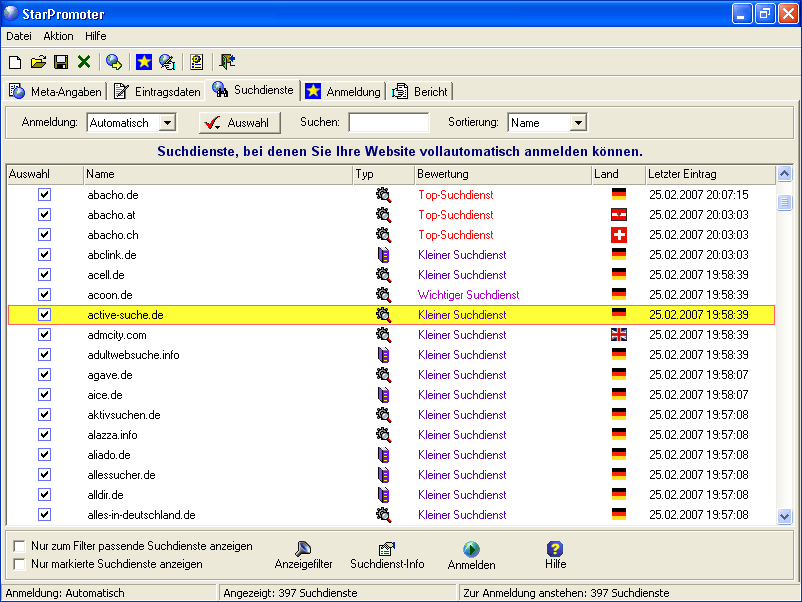Switch to the Meta-Angaben tab

[55, 92]
